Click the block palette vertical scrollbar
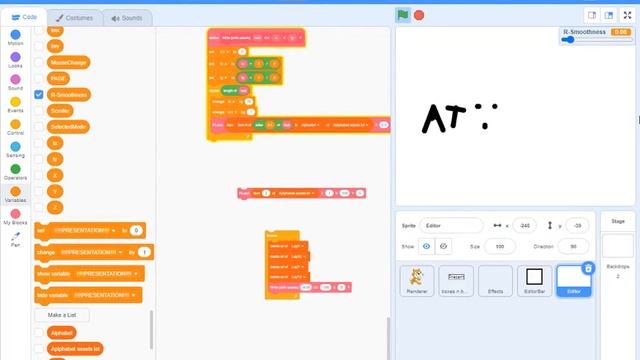 pos(151,330)
